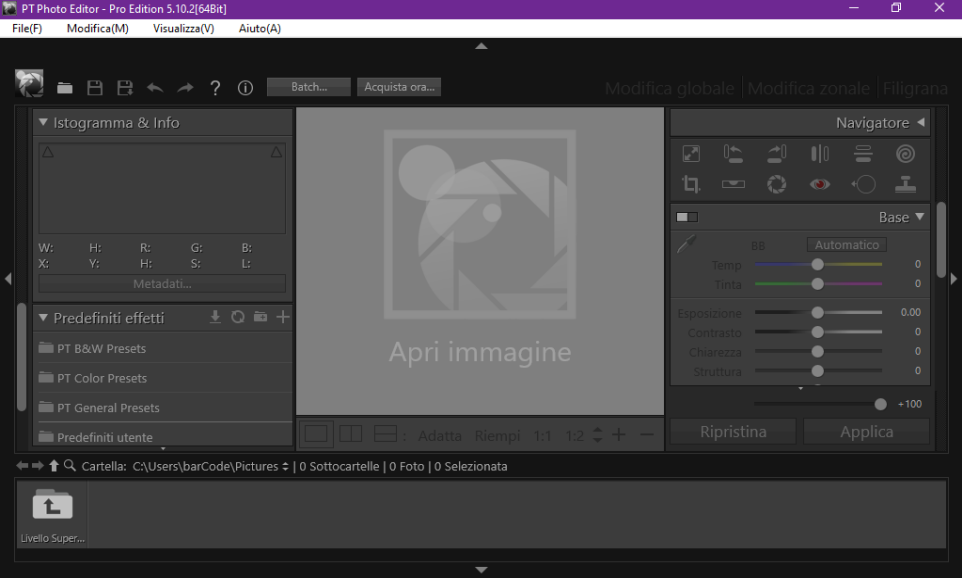This screenshot has height=578, width=962.
Task: Undo the last edit with the back arrow
Action: pyautogui.click(x=155, y=88)
